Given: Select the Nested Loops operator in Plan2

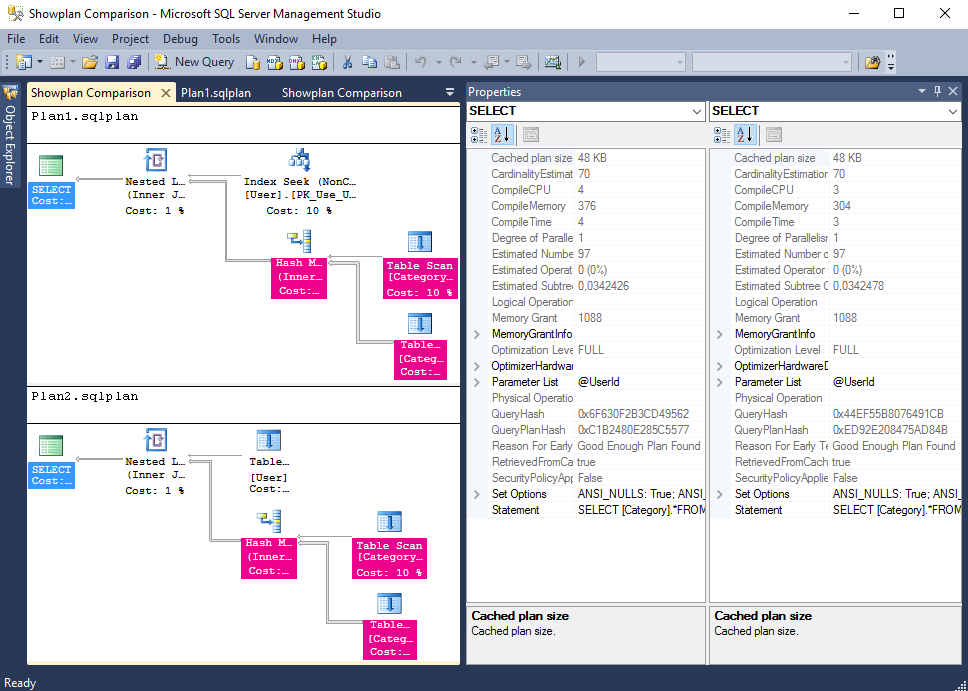Looking at the screenshot, I should [155, 440].
